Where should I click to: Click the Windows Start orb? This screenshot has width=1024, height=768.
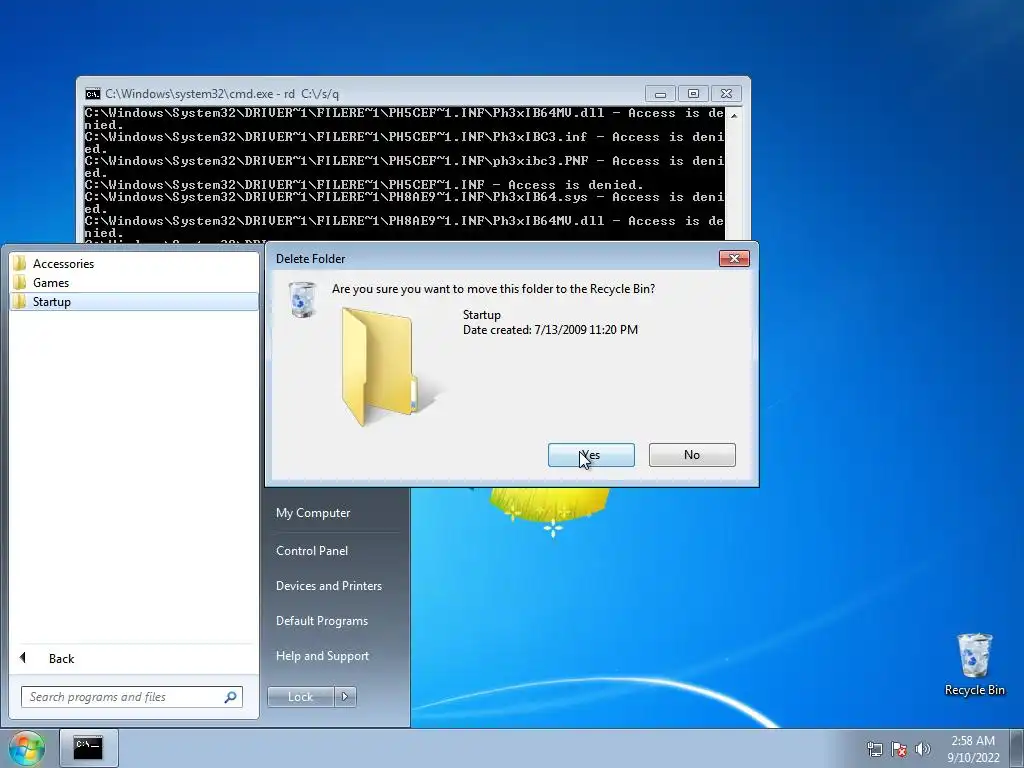(26, 748)
